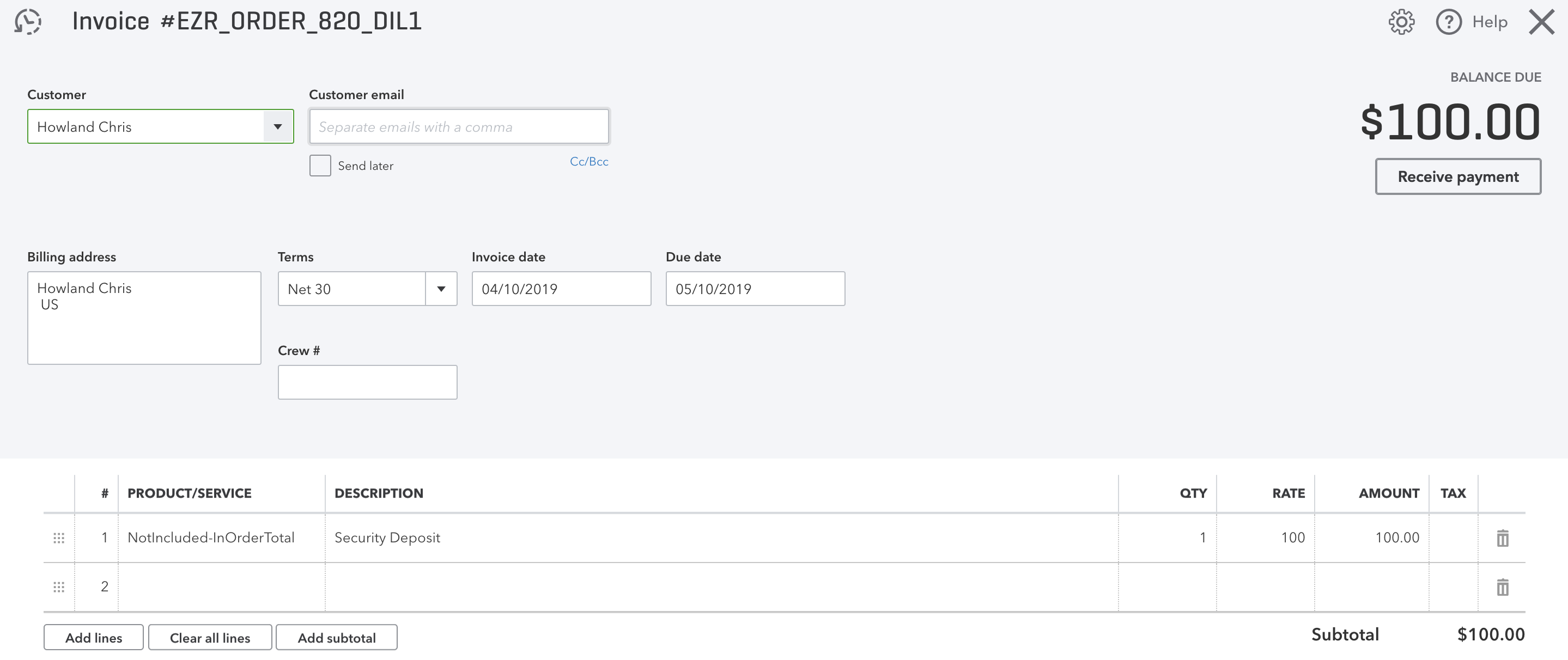The height and width of the screenshot is (660, 1568).
Task: Click the invoice number title EZR_ORDER_820_DIL1
Action: click(x=291, y=21)
